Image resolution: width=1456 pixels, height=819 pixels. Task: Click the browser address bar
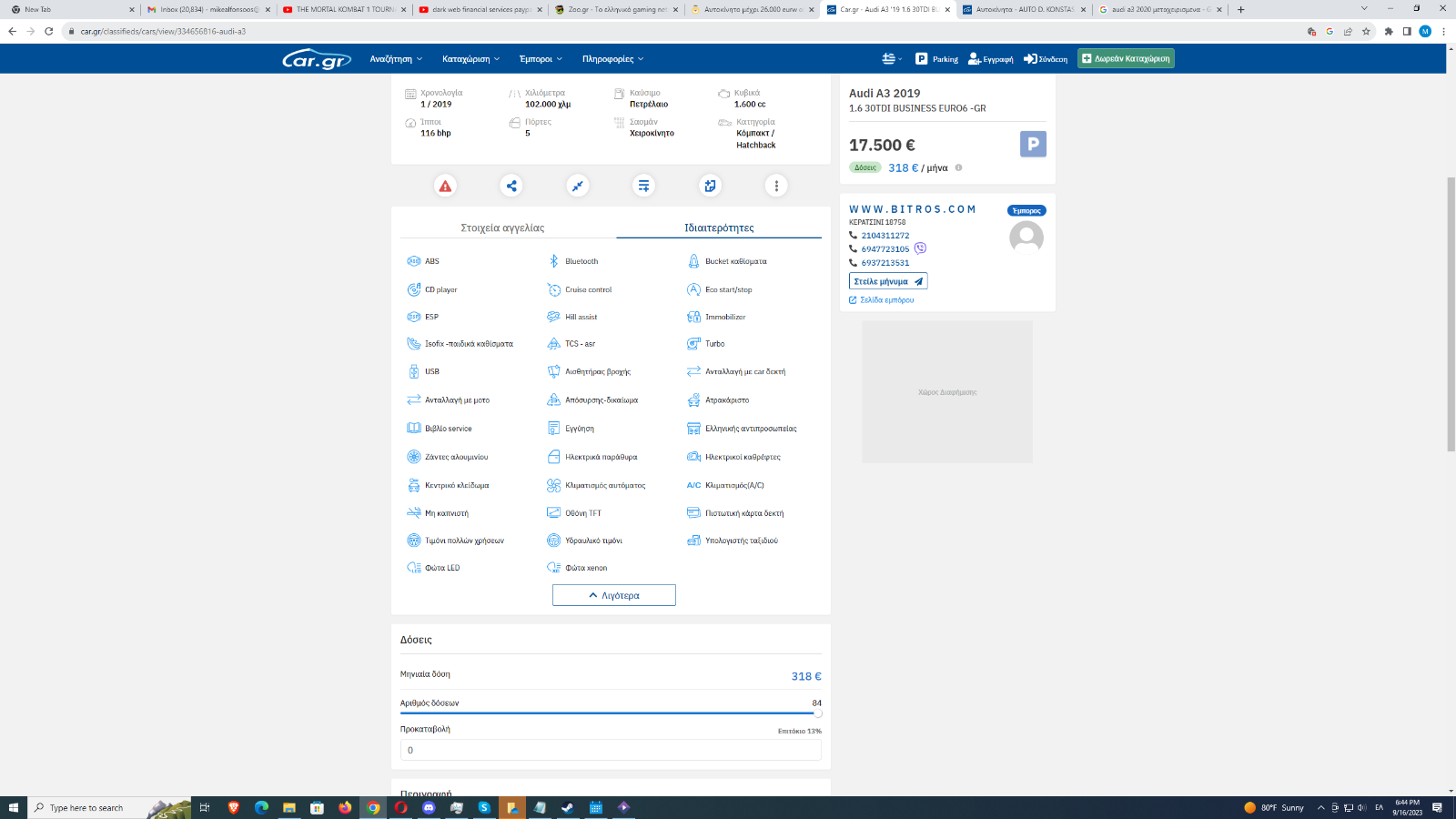pos(682,31)
